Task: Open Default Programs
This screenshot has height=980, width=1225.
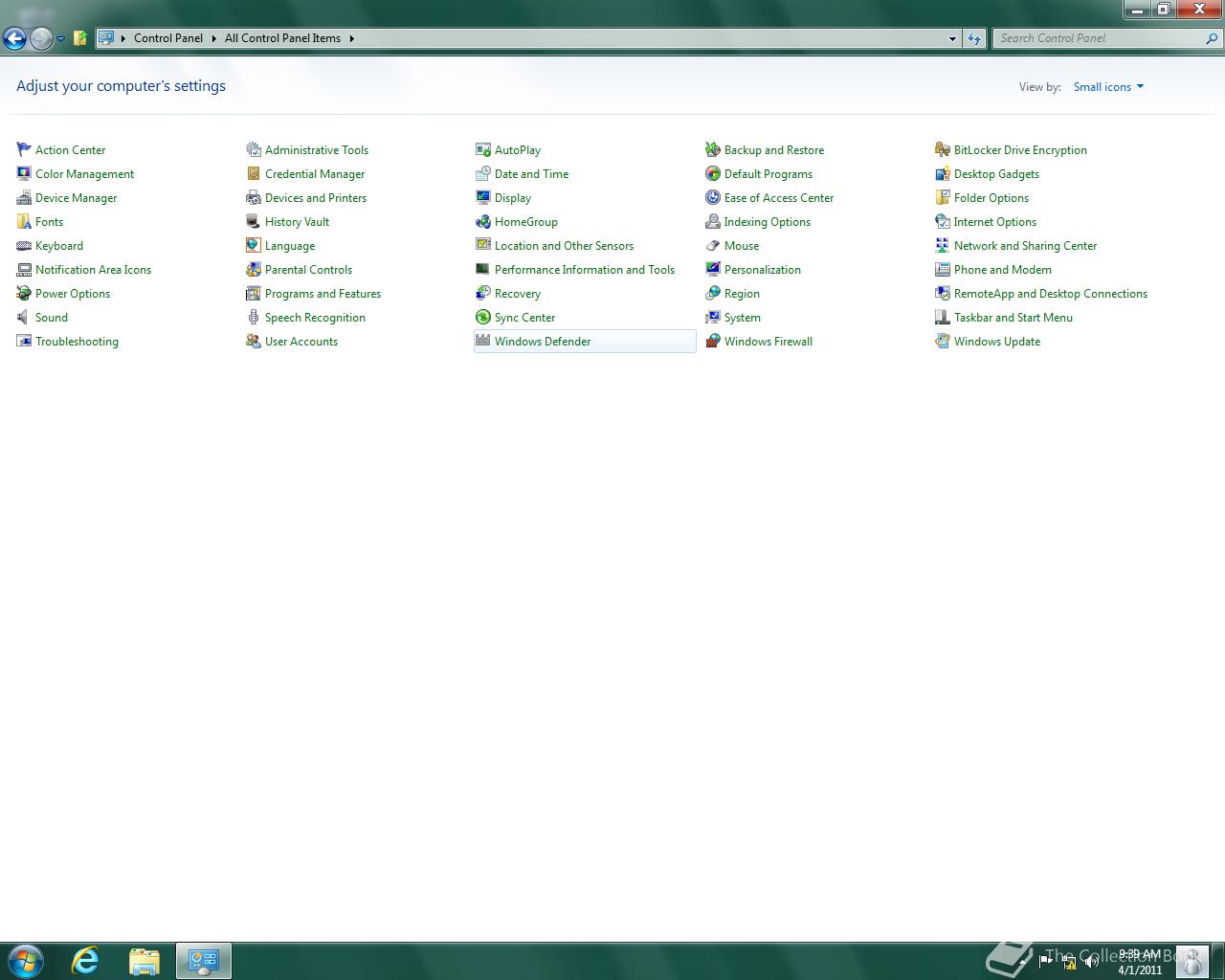Action: coord(768,174)
